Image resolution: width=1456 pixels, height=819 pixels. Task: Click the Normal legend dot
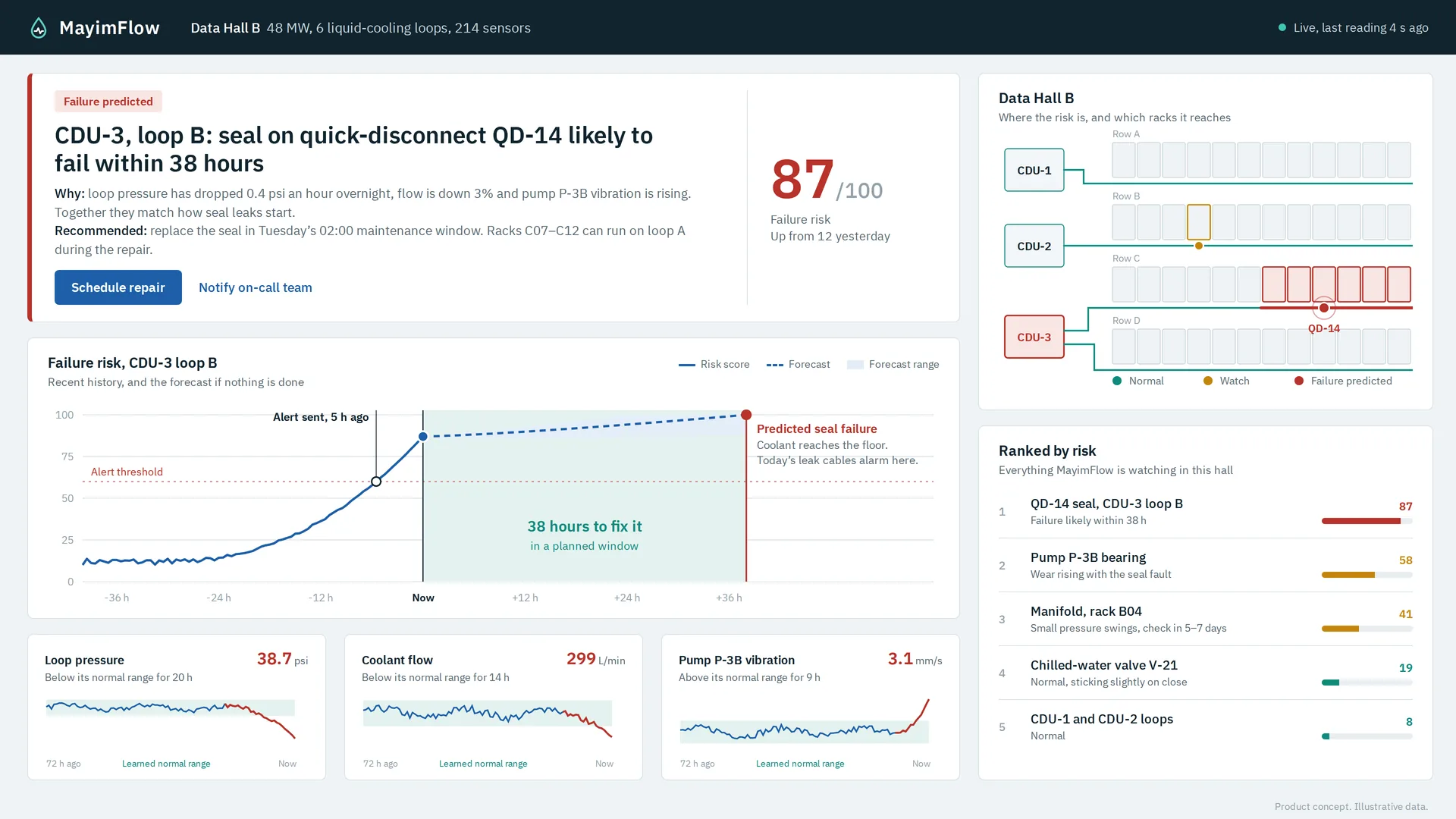(x=1117, y=381)
